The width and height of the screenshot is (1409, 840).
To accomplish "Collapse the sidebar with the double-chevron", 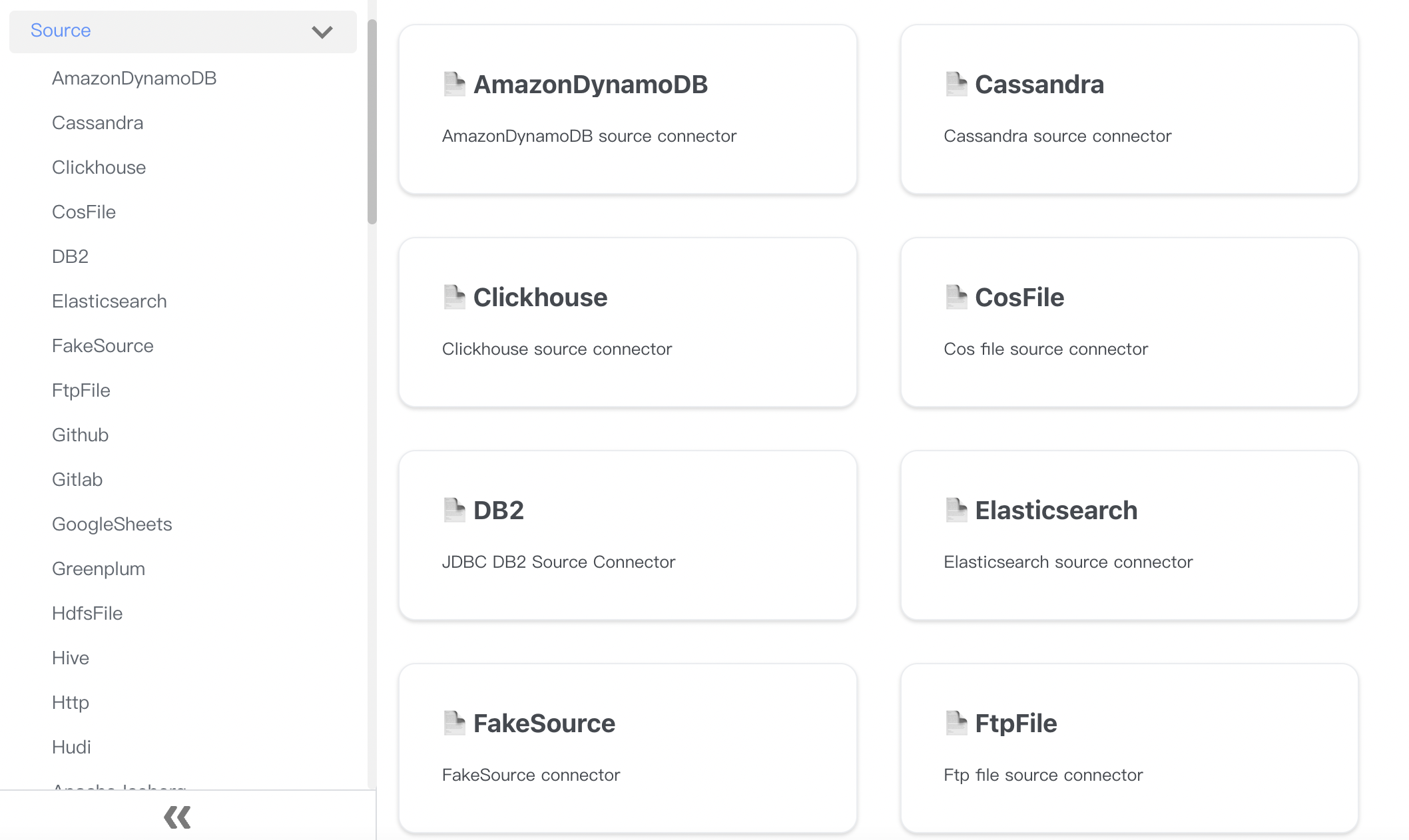I will click(x=177, y=817).
